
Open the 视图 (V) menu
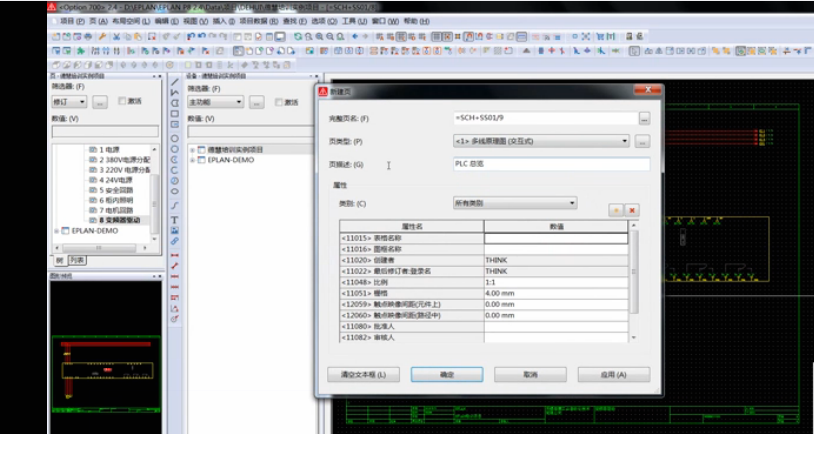coord(195,21)
